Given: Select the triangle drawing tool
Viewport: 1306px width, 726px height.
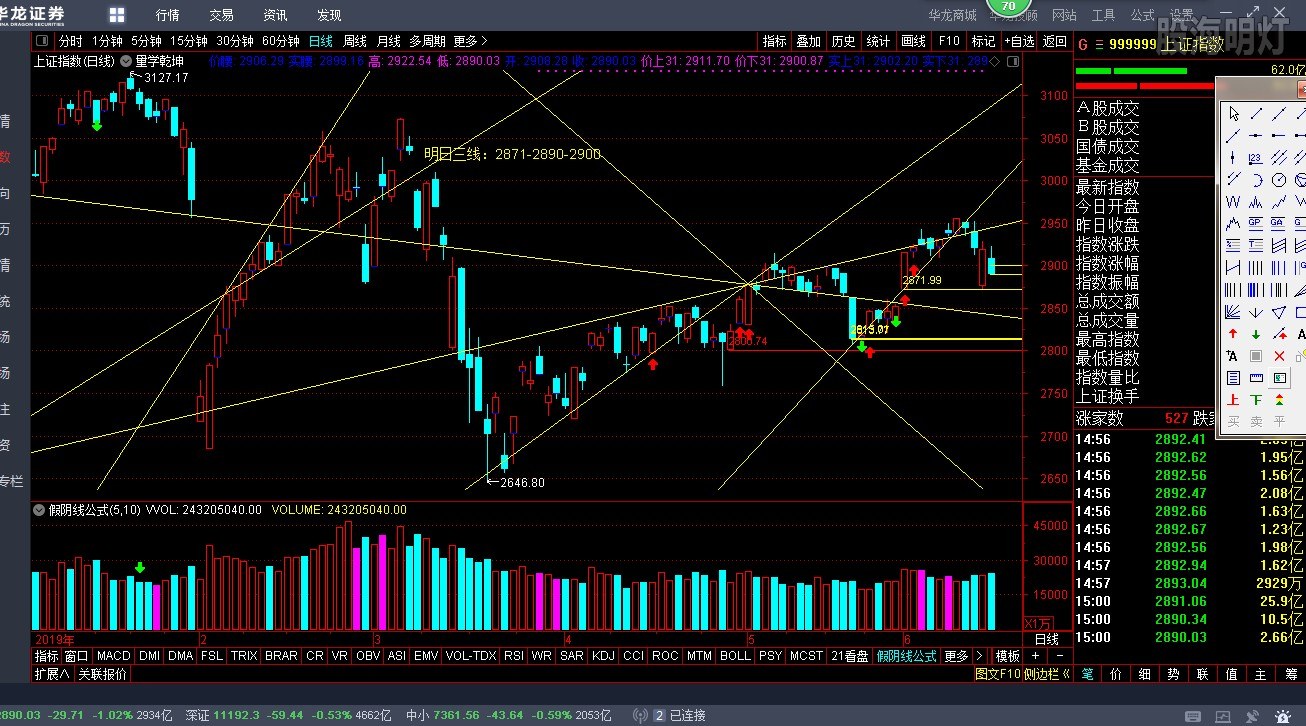Looking at the screenshot, I should coord(1279,312).
